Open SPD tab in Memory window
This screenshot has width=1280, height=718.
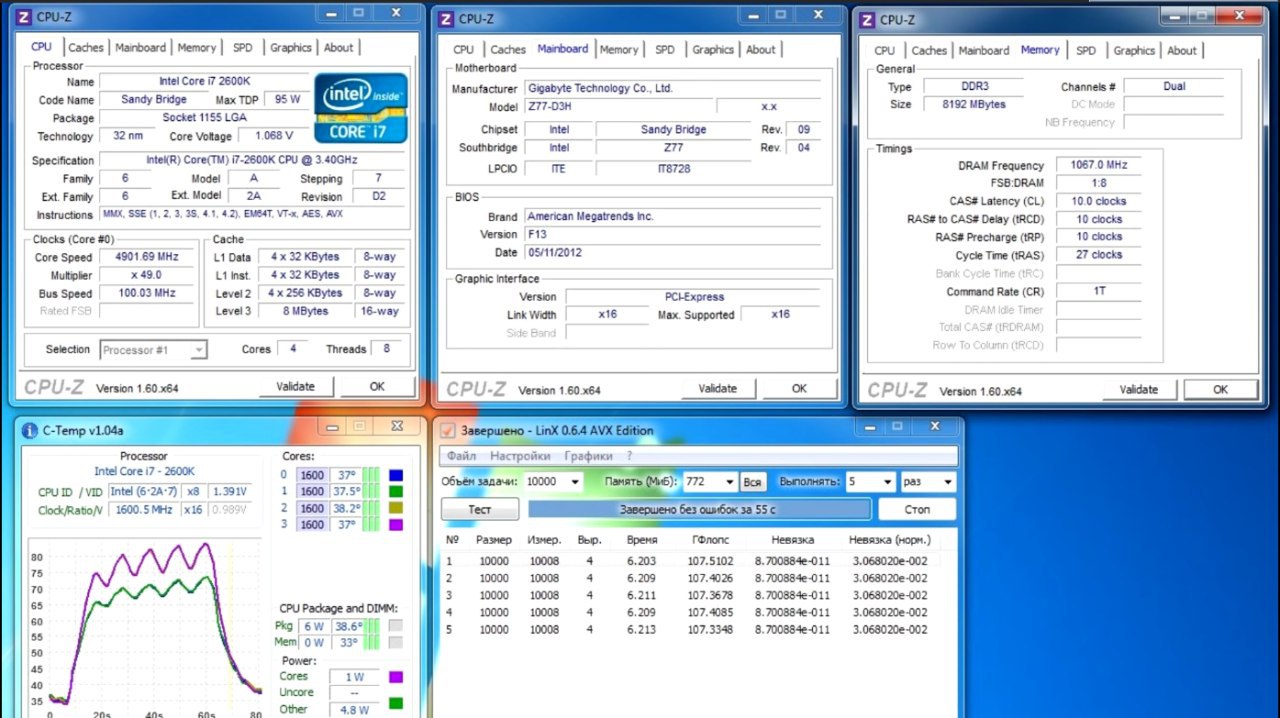pos(1086,50)
